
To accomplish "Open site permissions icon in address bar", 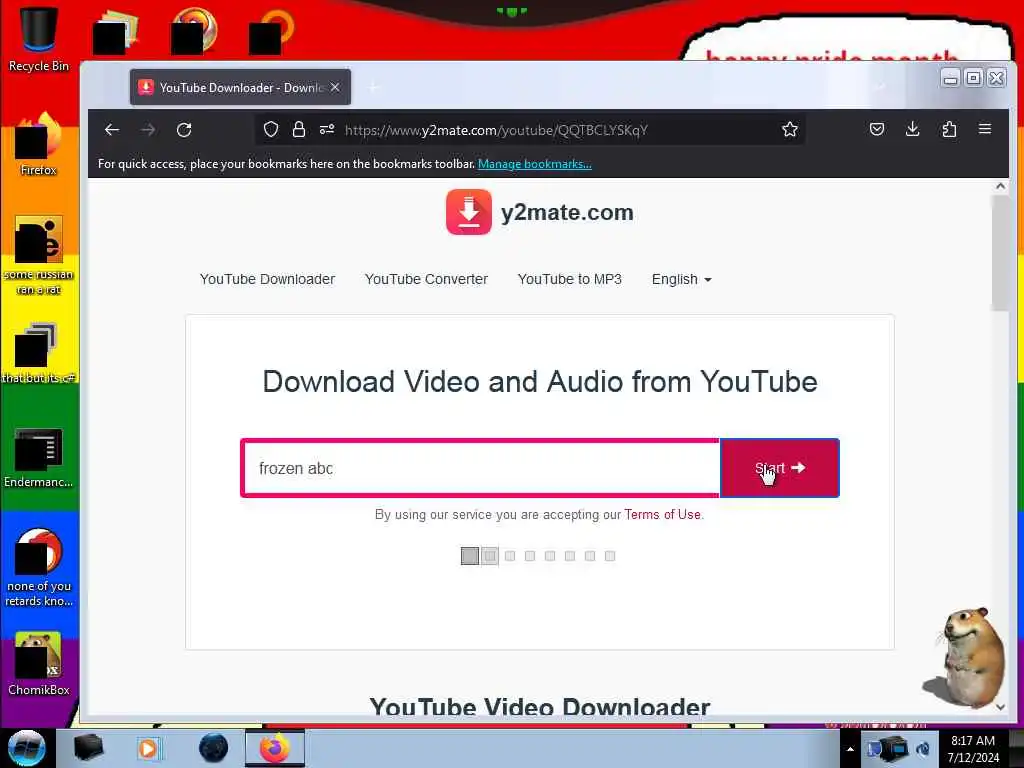I will [x=327, y=129].
